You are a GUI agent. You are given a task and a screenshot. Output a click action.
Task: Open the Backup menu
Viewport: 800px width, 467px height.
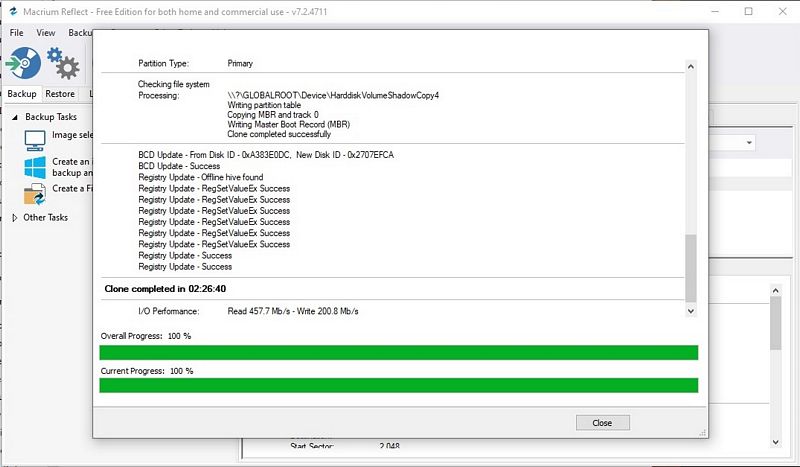coord(80,33)
